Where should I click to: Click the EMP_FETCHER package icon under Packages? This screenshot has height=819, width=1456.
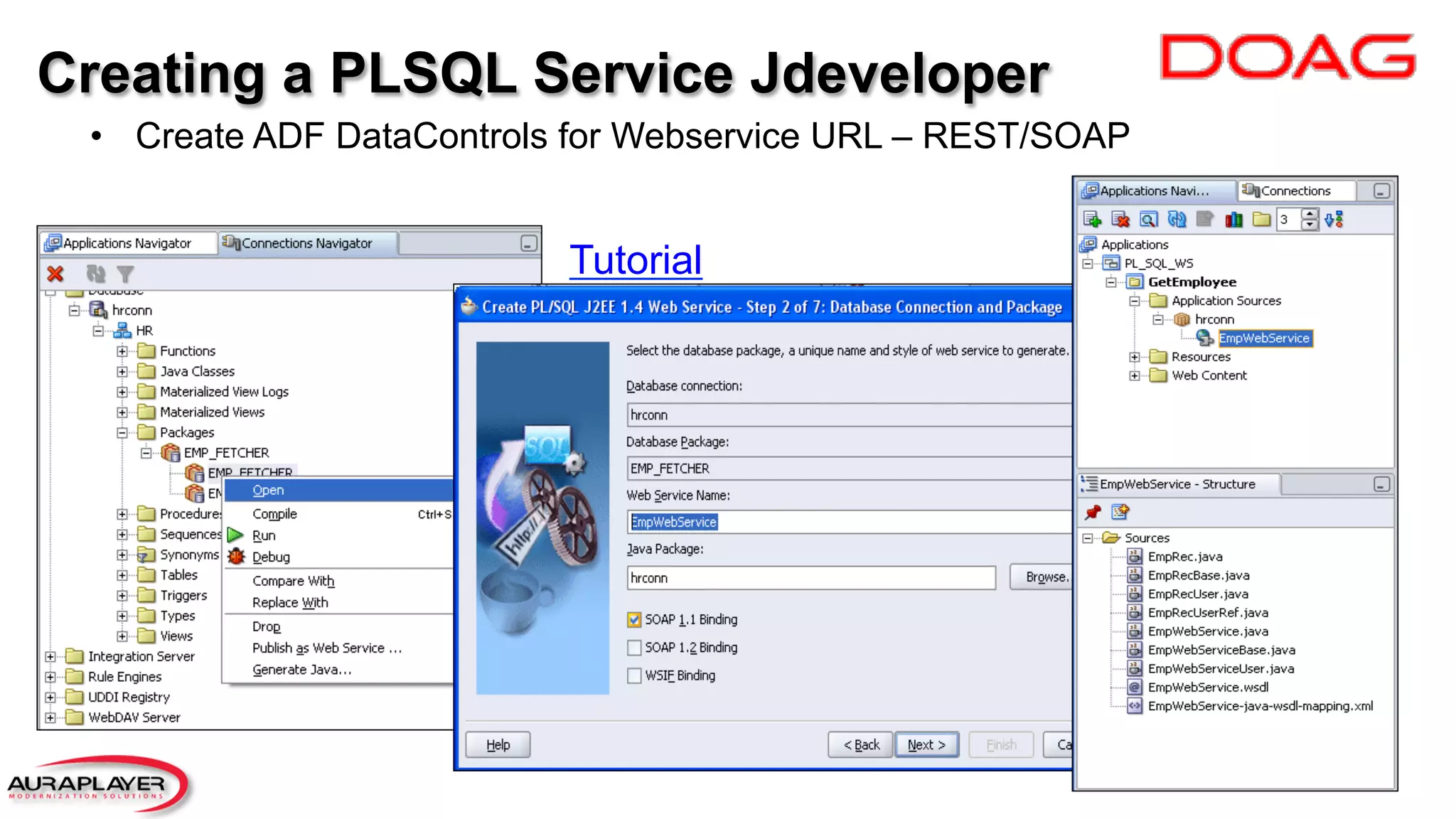[x=170, y=453]
